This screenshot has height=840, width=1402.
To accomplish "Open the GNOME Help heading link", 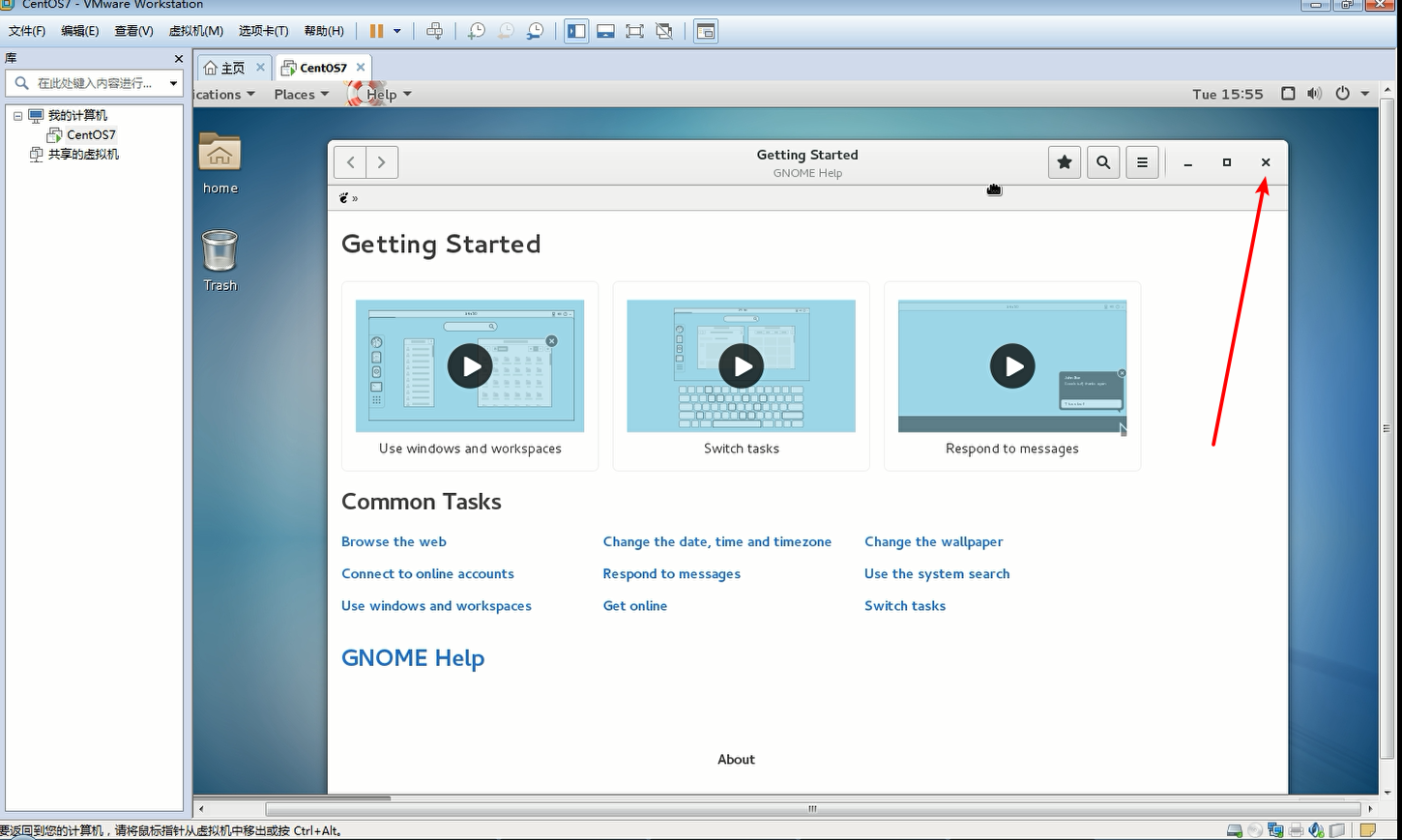I will [413, 658].
